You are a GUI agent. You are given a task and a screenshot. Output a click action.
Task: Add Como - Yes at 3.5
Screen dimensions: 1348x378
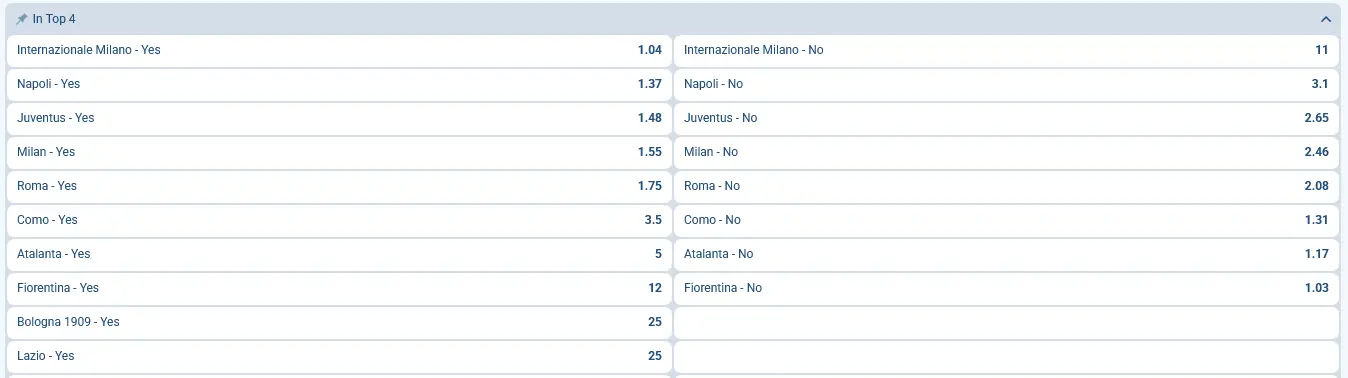[339, 220]
